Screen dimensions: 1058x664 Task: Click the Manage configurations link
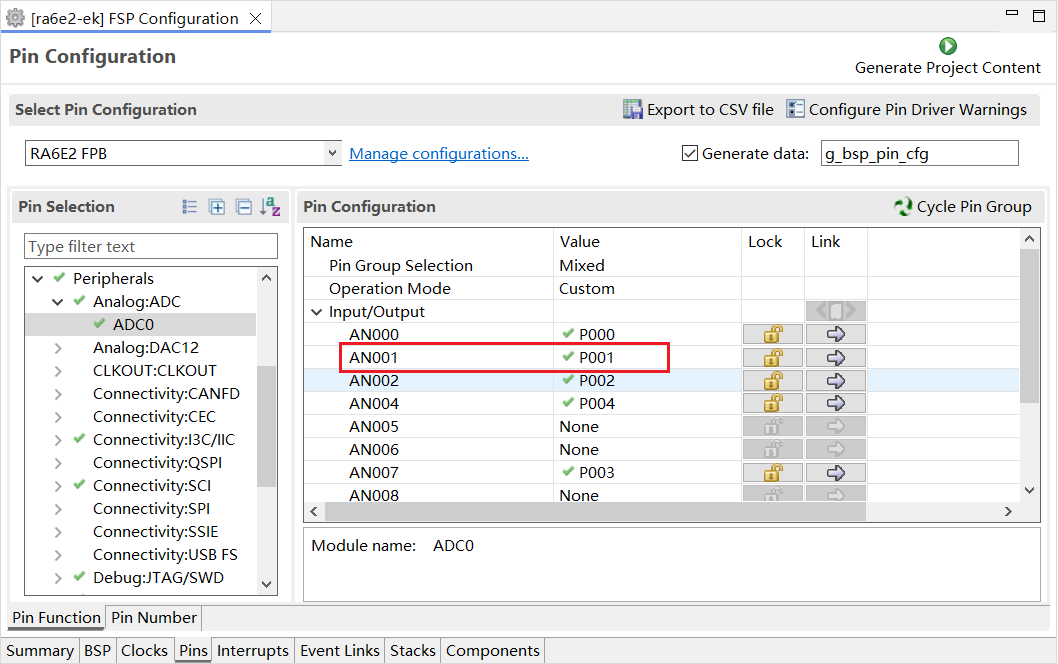[438, 153]
